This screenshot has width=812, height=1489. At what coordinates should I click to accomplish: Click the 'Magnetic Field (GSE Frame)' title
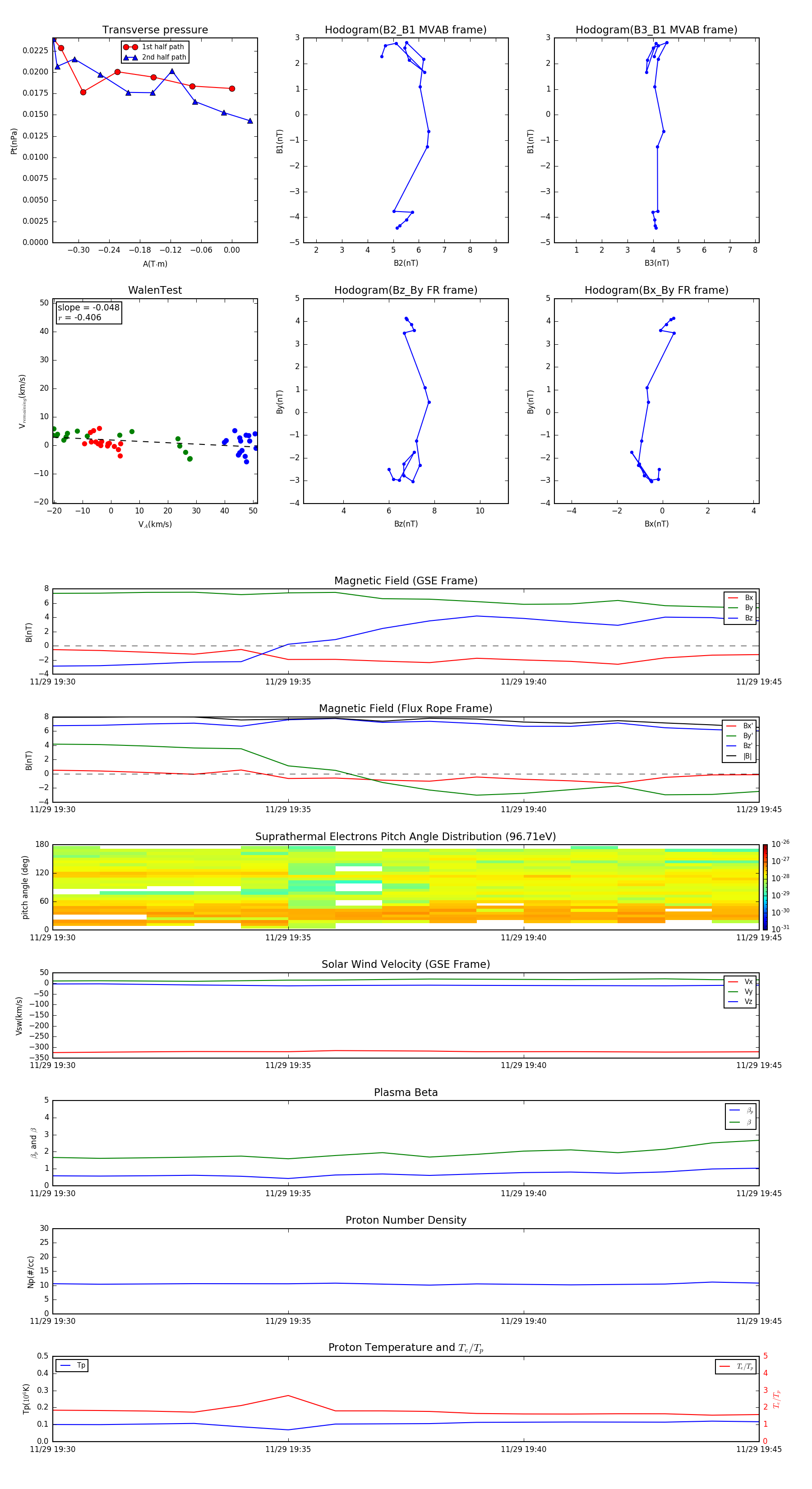click(x=406, y=580)
